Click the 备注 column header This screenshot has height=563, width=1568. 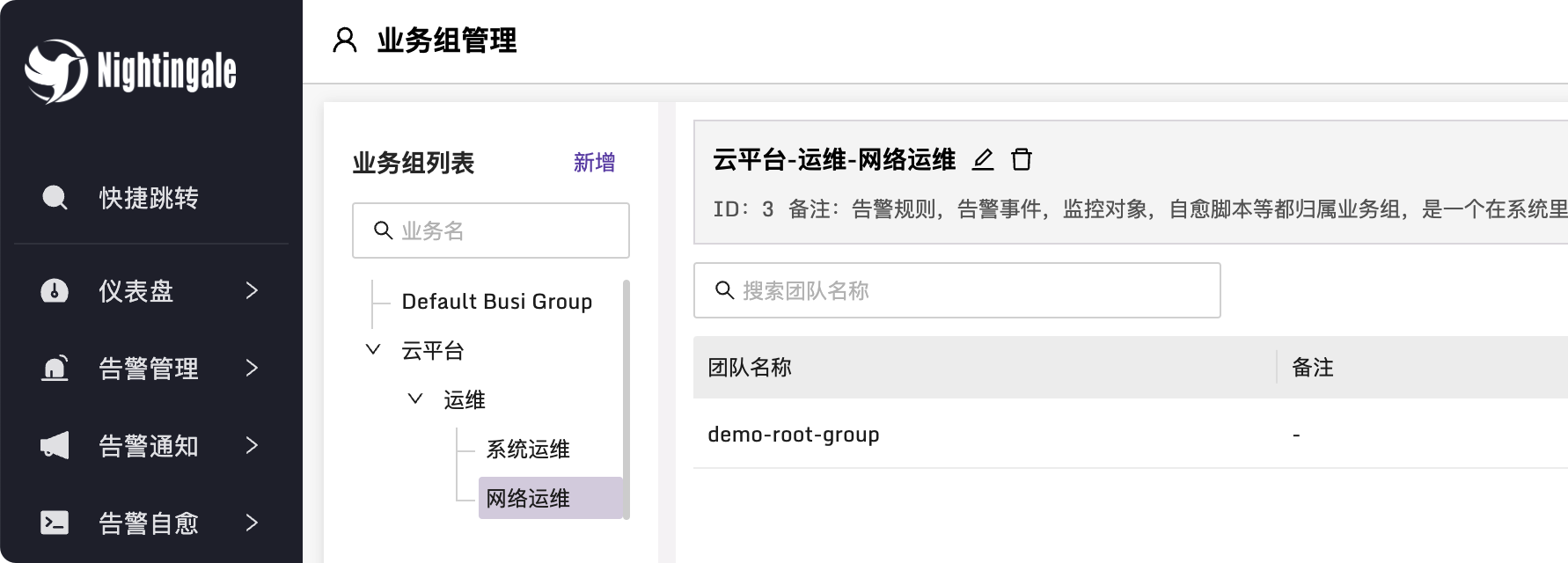(1313, 367)
